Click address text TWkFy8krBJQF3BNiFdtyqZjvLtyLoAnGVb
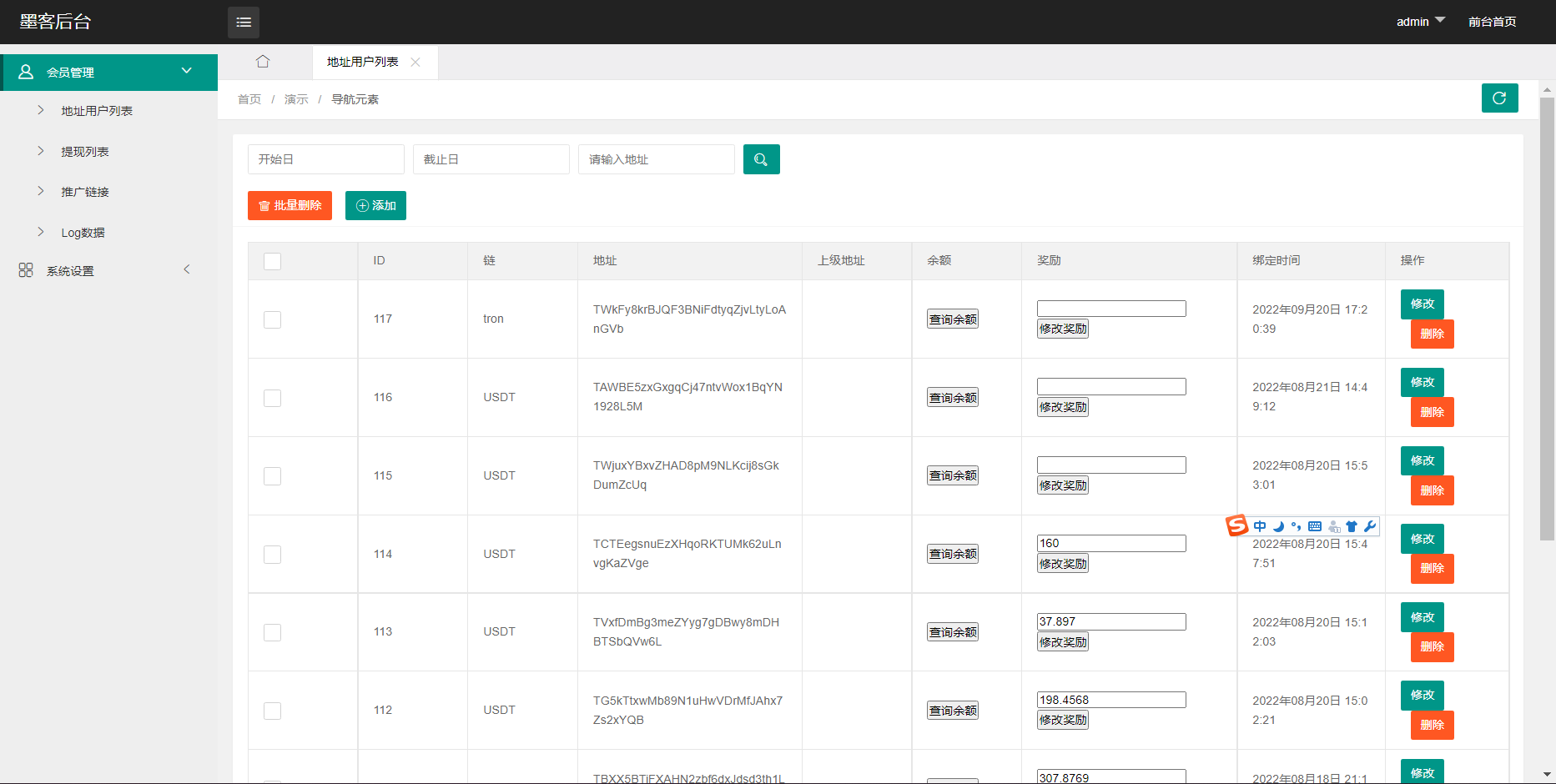 pyautogui.click(x=690, y=319)
